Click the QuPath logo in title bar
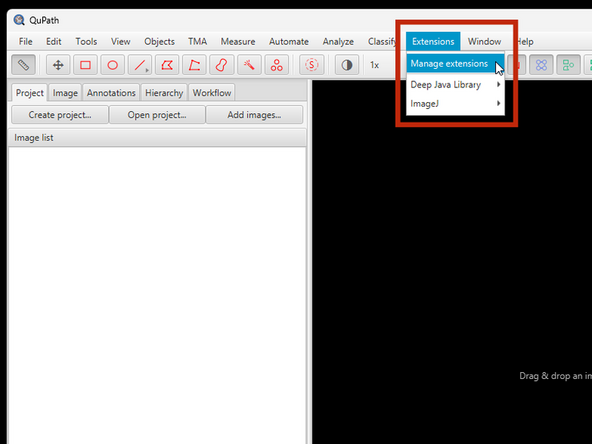 [19, 20]
